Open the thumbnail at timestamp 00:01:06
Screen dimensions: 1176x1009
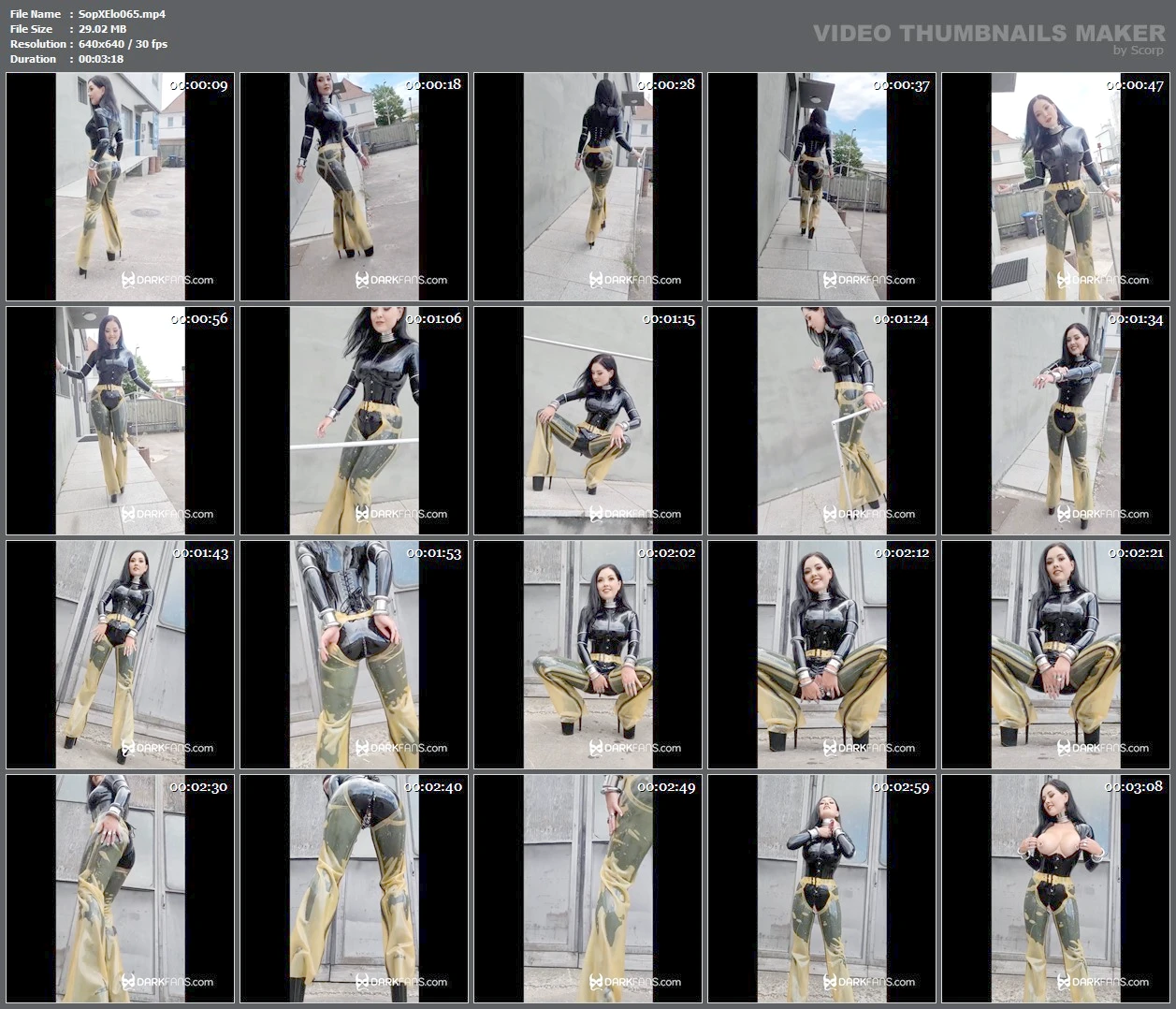click(x=354, y=420)
